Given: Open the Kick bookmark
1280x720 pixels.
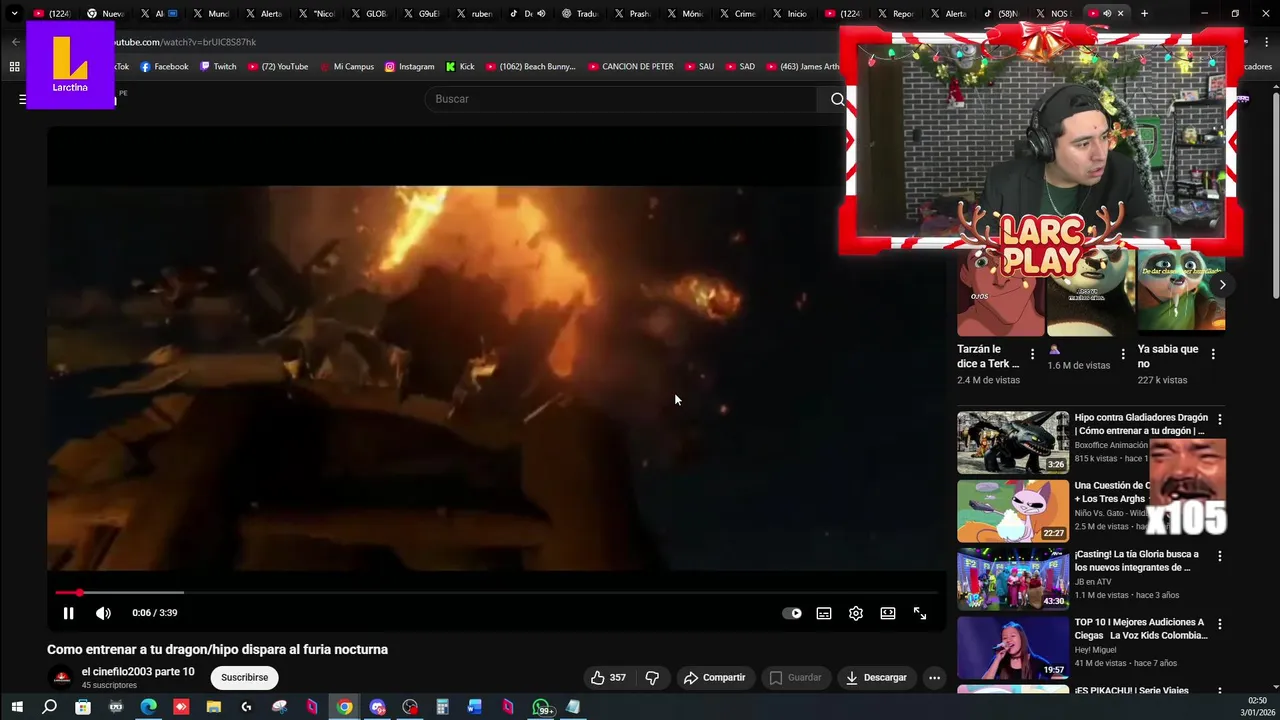Looking at the screenshot, I should pos(460,67).
